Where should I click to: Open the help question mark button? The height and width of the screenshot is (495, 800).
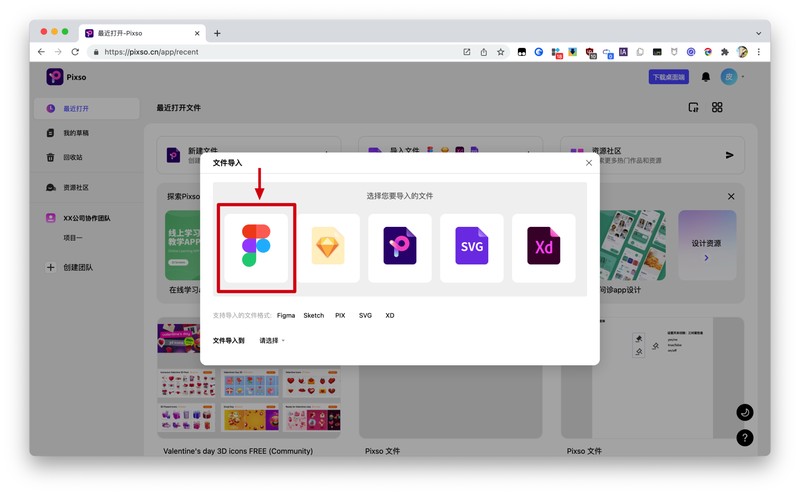[744, 437]
